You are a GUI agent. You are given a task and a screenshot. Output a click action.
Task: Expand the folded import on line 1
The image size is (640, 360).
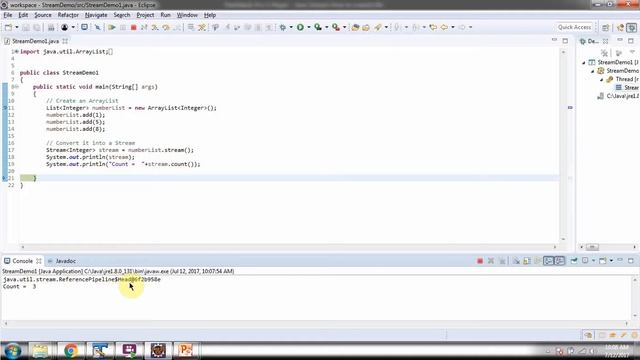pos(16,51)
